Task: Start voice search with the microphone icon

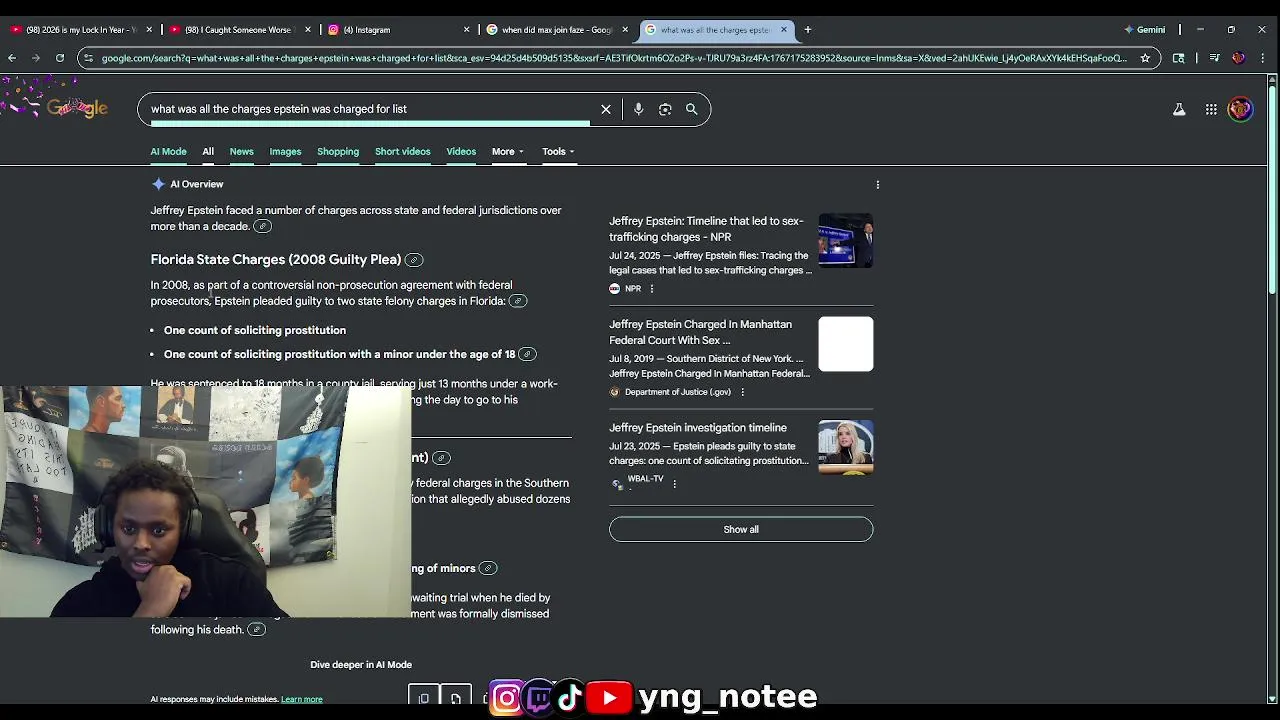Action: [638, 109]
